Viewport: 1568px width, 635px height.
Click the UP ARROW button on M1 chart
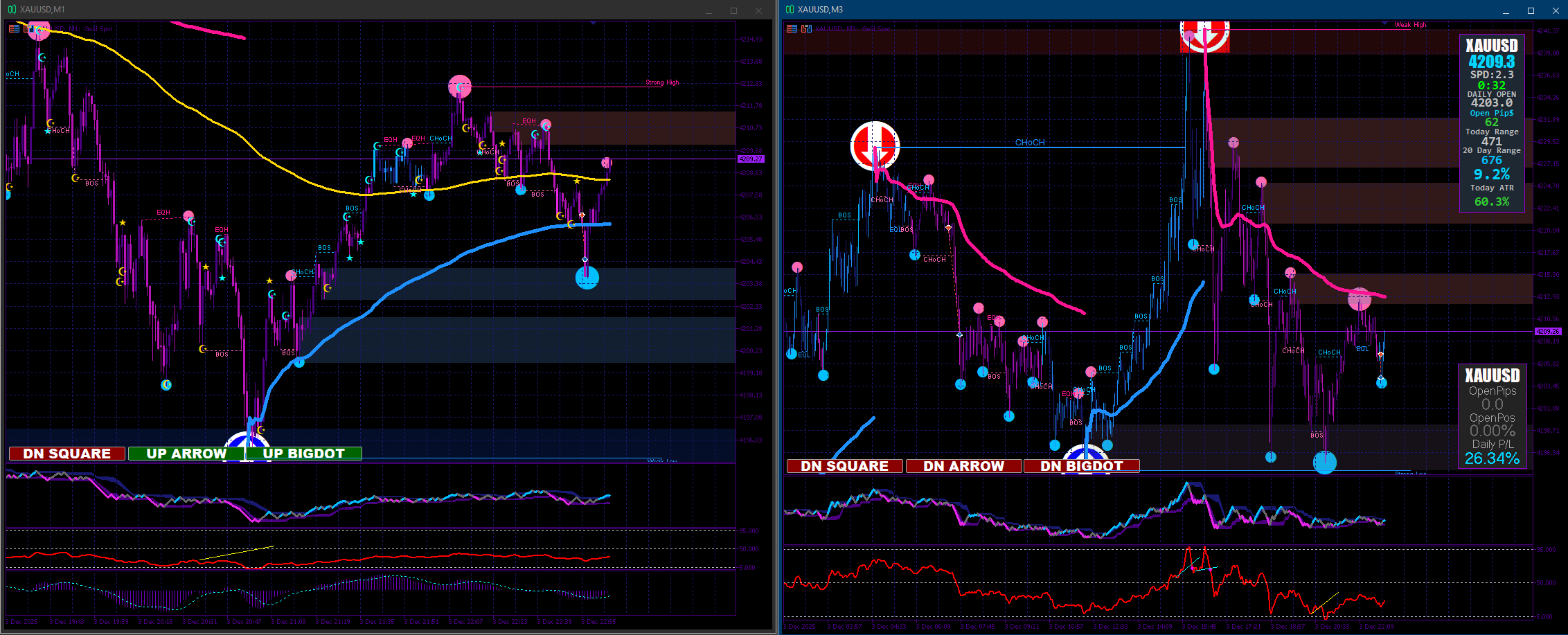pyautogui.click(x=186, y=454)
